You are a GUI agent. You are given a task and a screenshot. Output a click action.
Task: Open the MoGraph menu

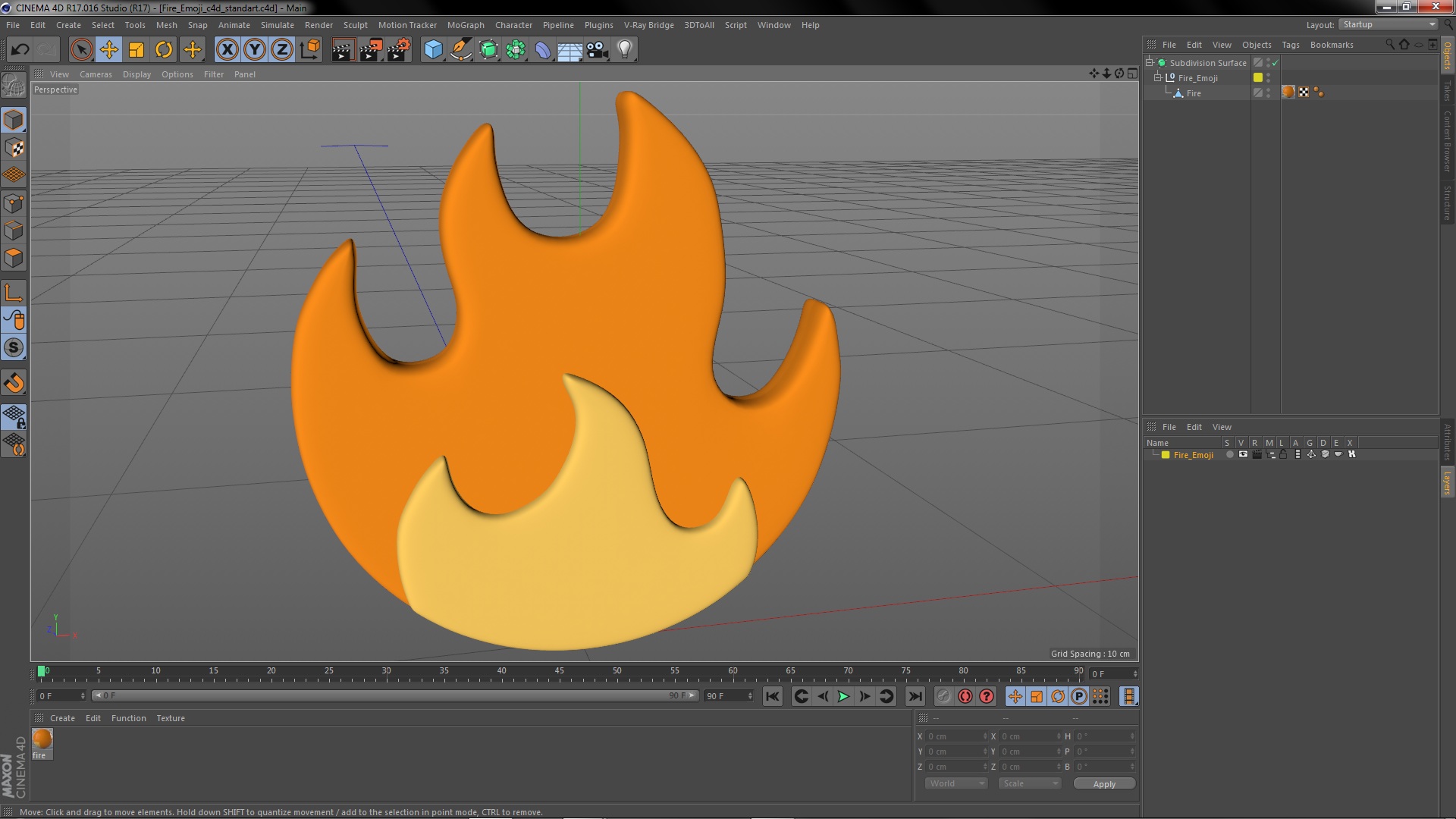(466, 25)
